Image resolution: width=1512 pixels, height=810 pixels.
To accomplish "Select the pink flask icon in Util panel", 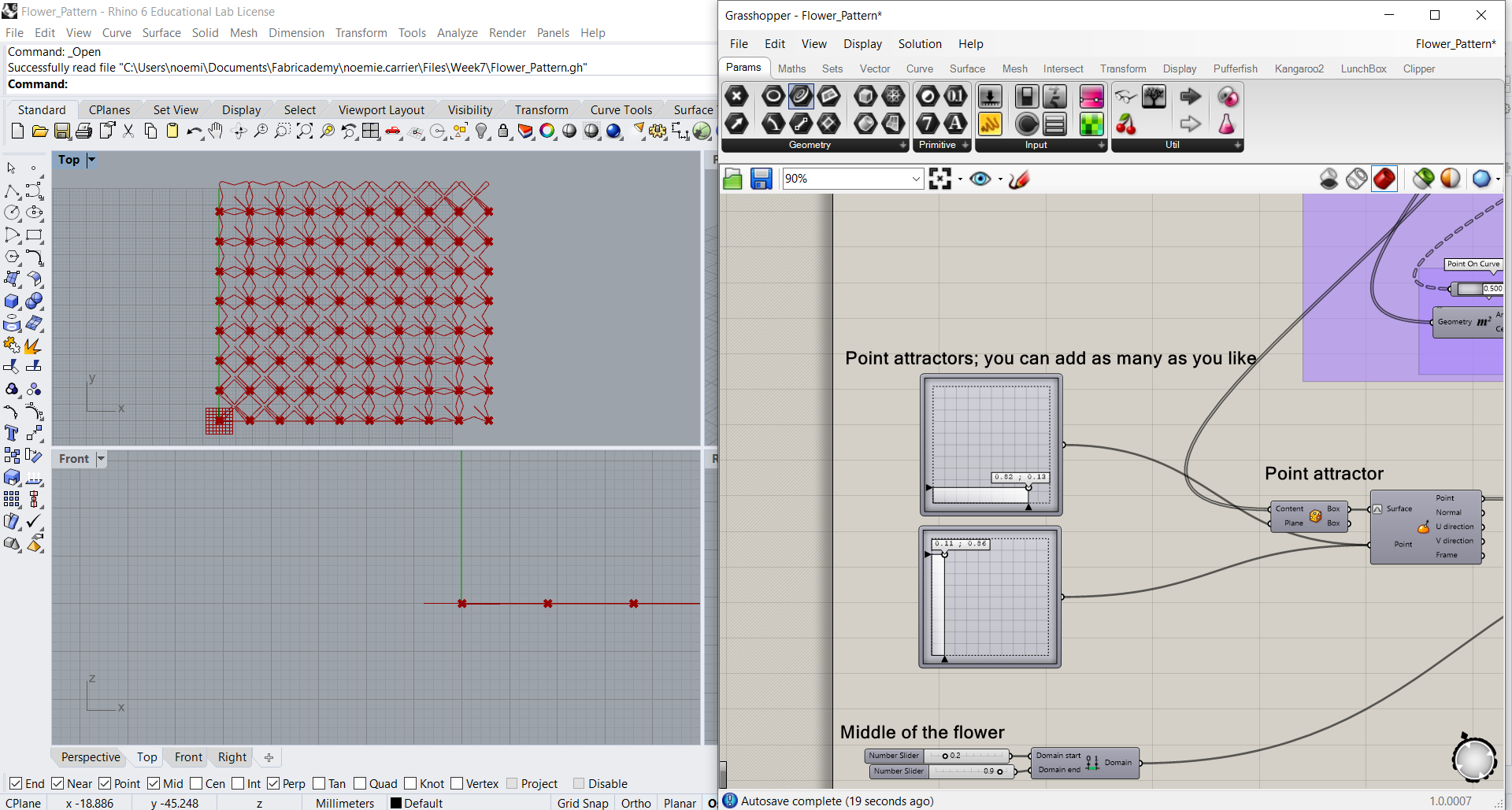I will (1226, 124).
